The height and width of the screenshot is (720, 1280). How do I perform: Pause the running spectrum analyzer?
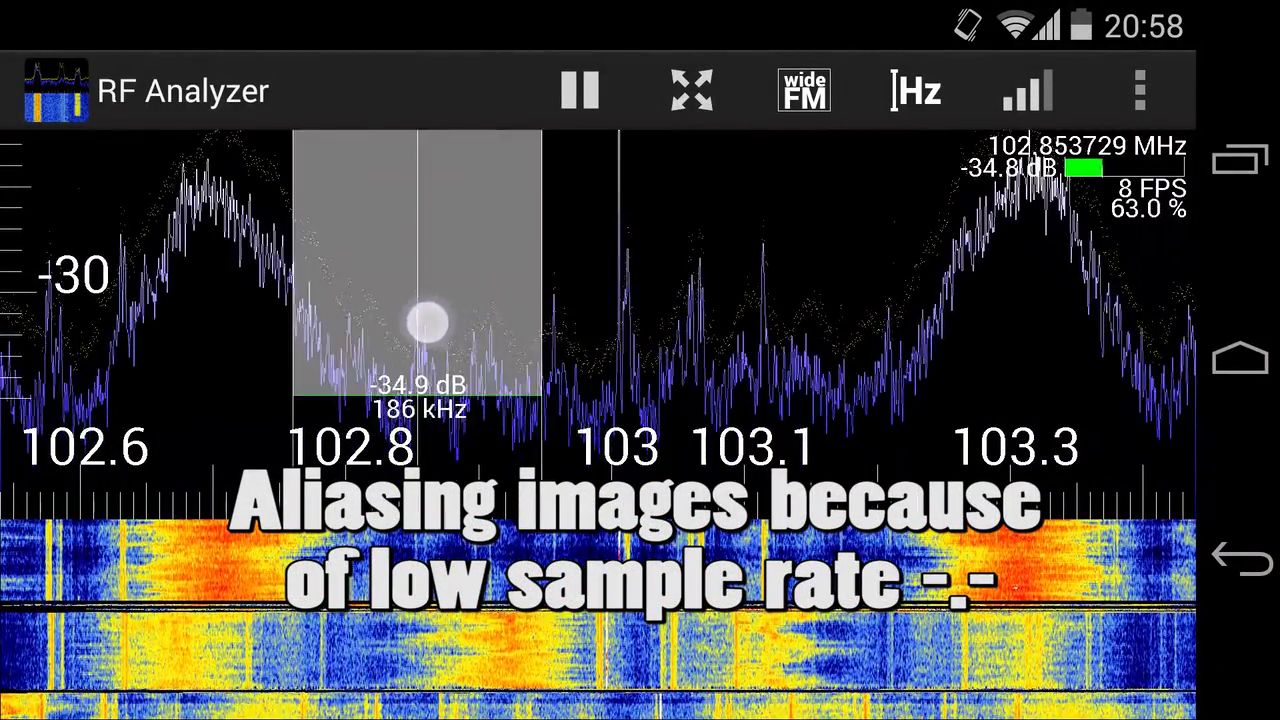coord(580,91)
